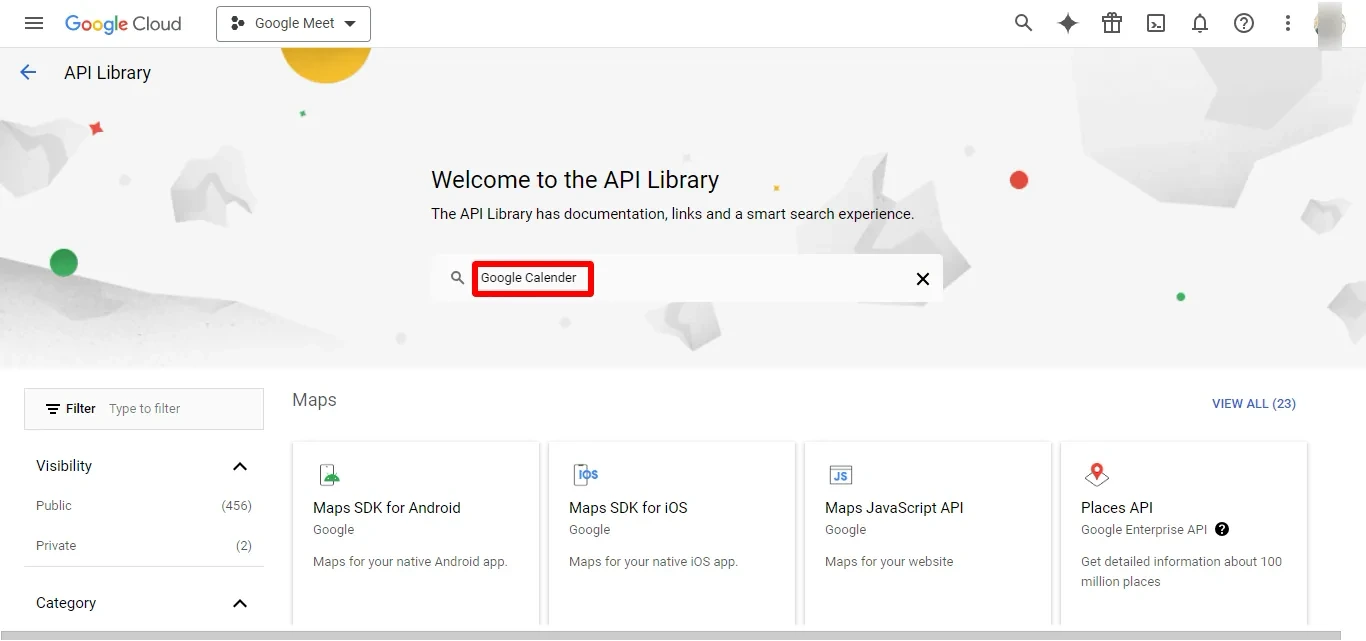
Task: Click the "Welcome to the API Library" heading
Action: (575, 180)
